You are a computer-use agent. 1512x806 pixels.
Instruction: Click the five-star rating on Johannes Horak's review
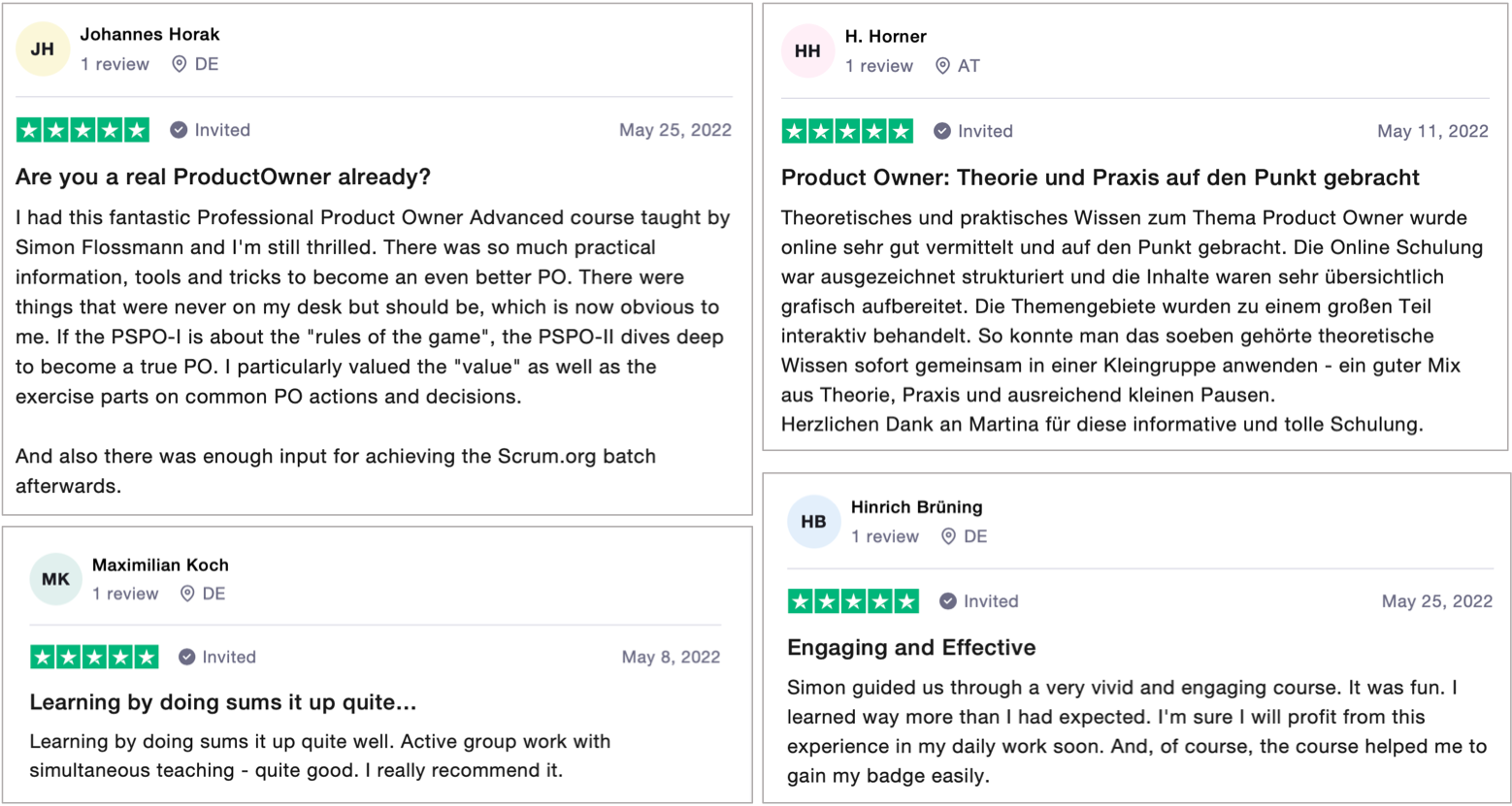pos(82,130)
